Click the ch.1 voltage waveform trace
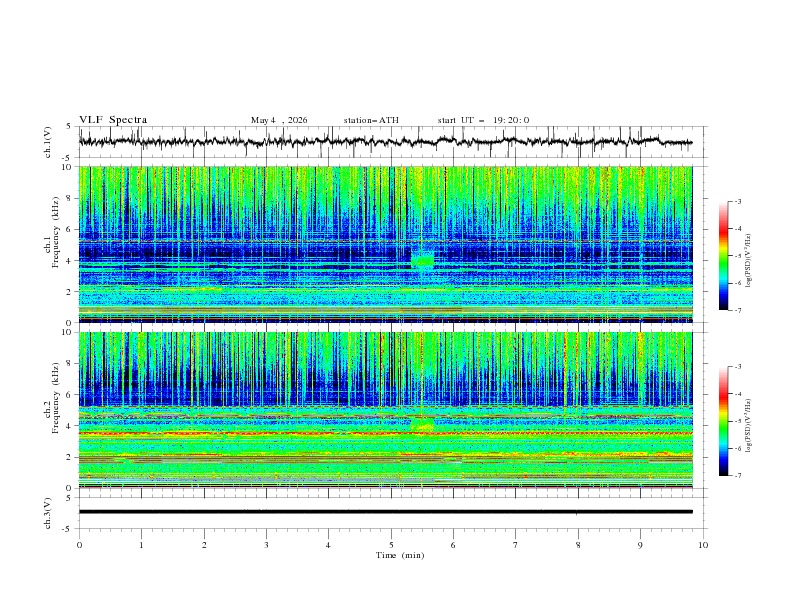Viewport: 792px width, 612px height. (385, 141)
